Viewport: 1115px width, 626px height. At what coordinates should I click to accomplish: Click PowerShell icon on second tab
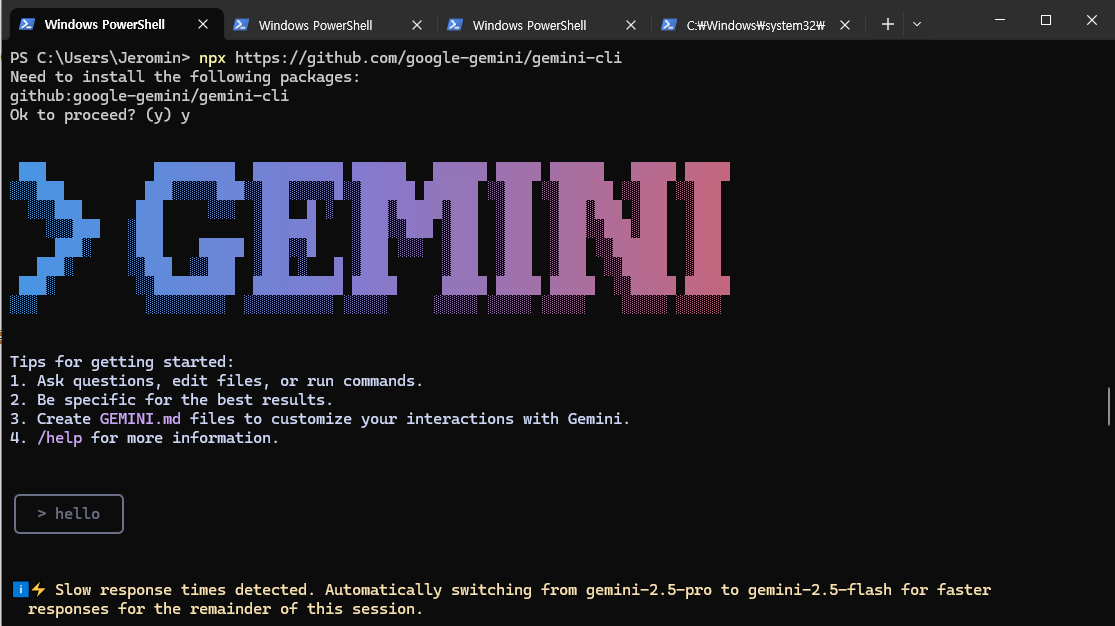tap(241, 25)
